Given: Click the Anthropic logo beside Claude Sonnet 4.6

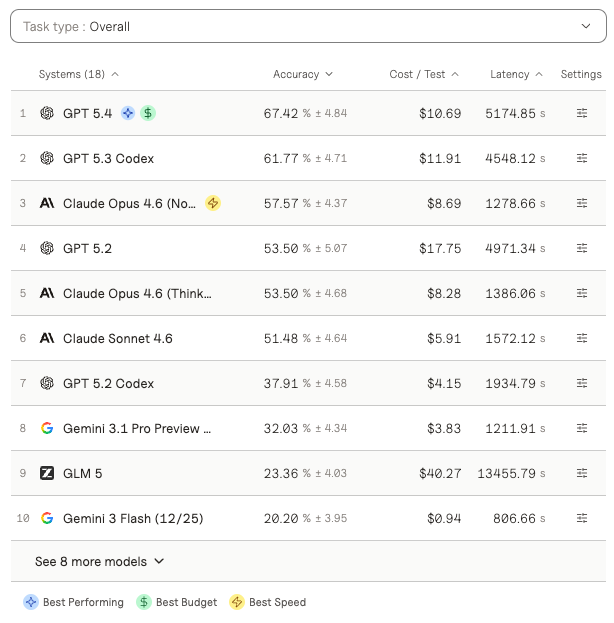Looking at the screenshot, I should click(47, 338).
